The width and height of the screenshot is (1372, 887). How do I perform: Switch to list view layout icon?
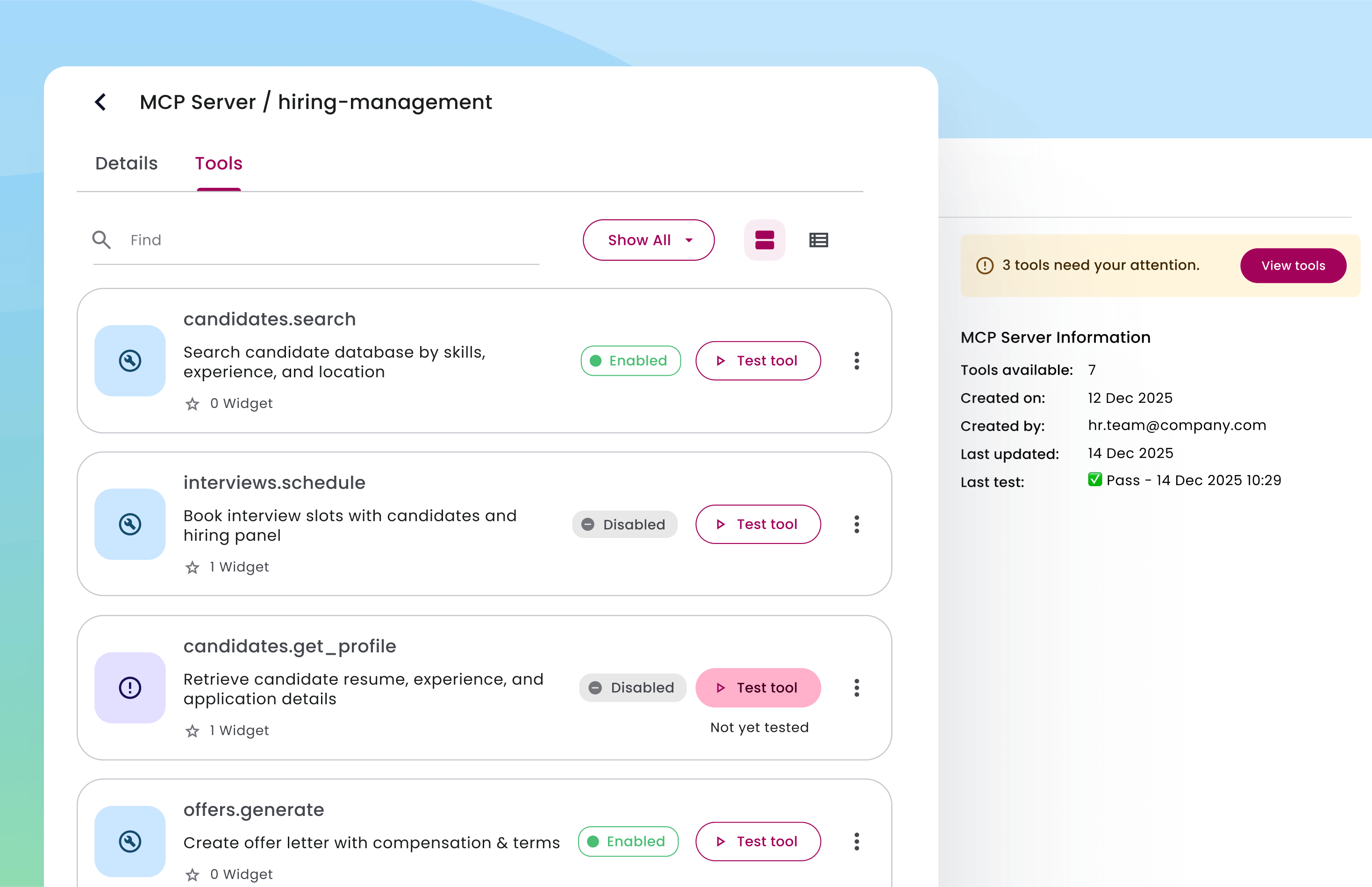point(818,240)
